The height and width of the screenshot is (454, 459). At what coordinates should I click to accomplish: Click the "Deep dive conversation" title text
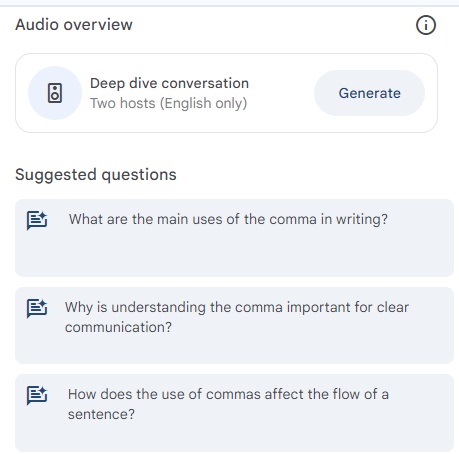pyautogui.click(x=169, y=83)
